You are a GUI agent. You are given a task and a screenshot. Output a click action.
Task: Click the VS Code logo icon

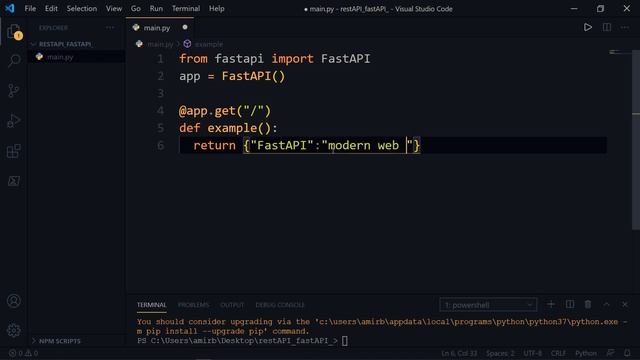click(x=10, y=8)
